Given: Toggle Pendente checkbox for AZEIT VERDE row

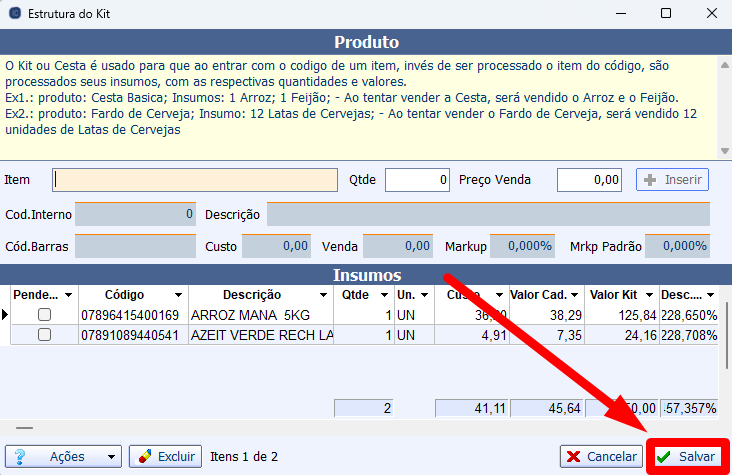Looking at the screenshot, I should click(43, 336).
